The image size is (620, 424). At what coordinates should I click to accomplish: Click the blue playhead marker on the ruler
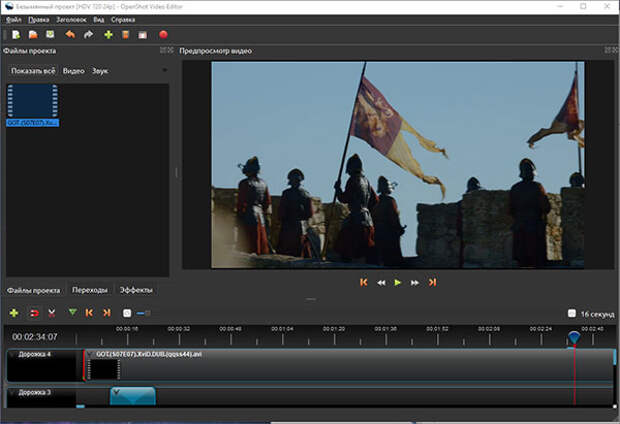[x=574, y=338]
